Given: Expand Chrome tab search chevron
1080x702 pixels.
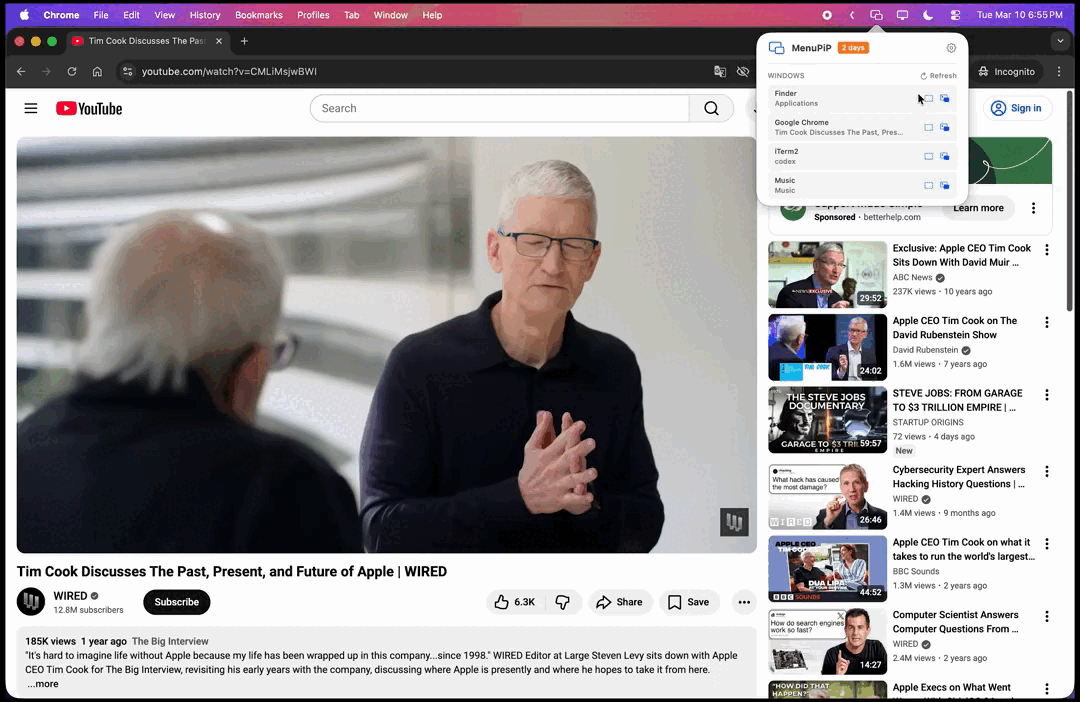Looking at the screenshot, I should point(1060,41).
